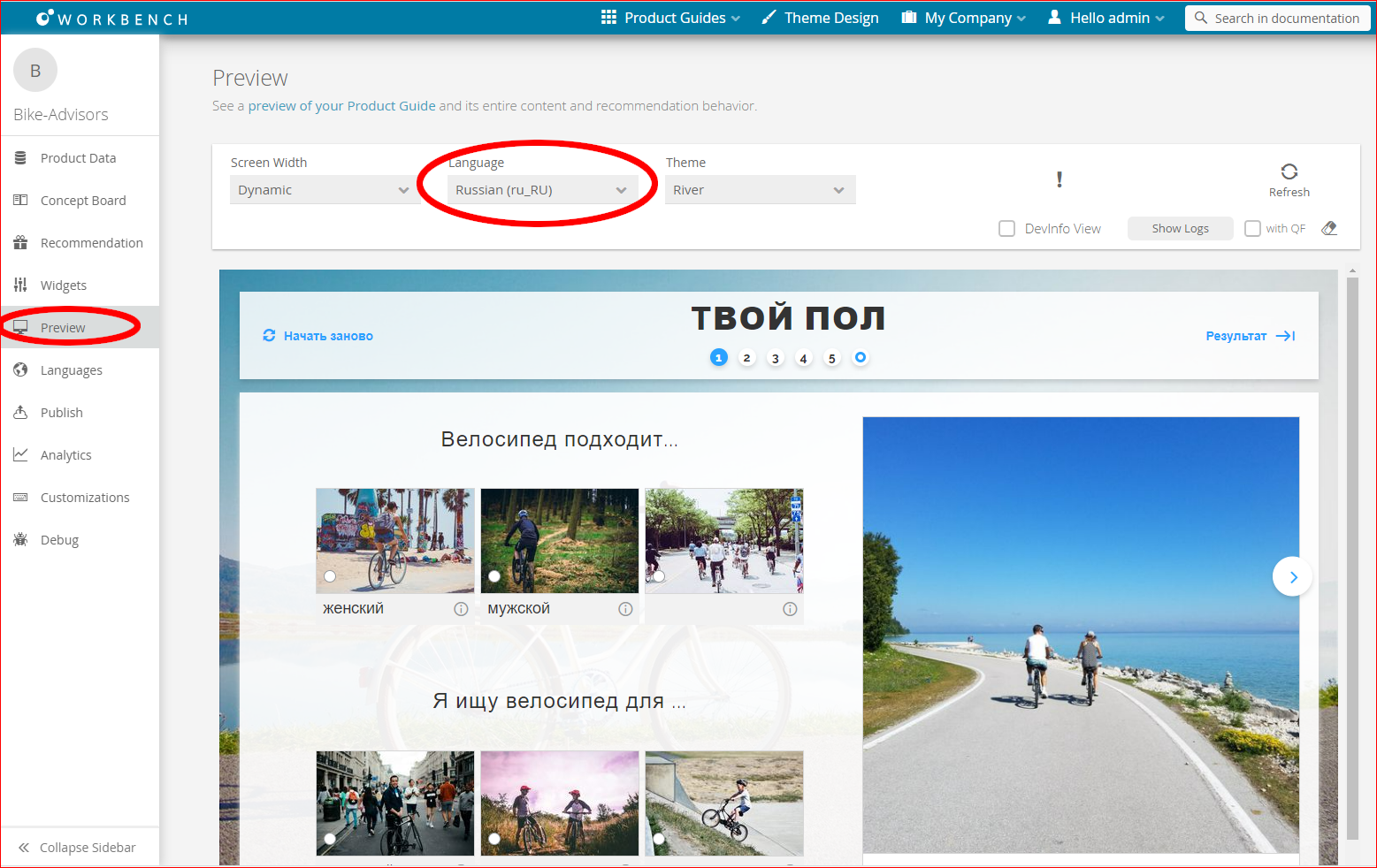This screenshot has height=868, width=1377.
Task: Select the radio on the city crowd bike image
Action: point(330,839)
